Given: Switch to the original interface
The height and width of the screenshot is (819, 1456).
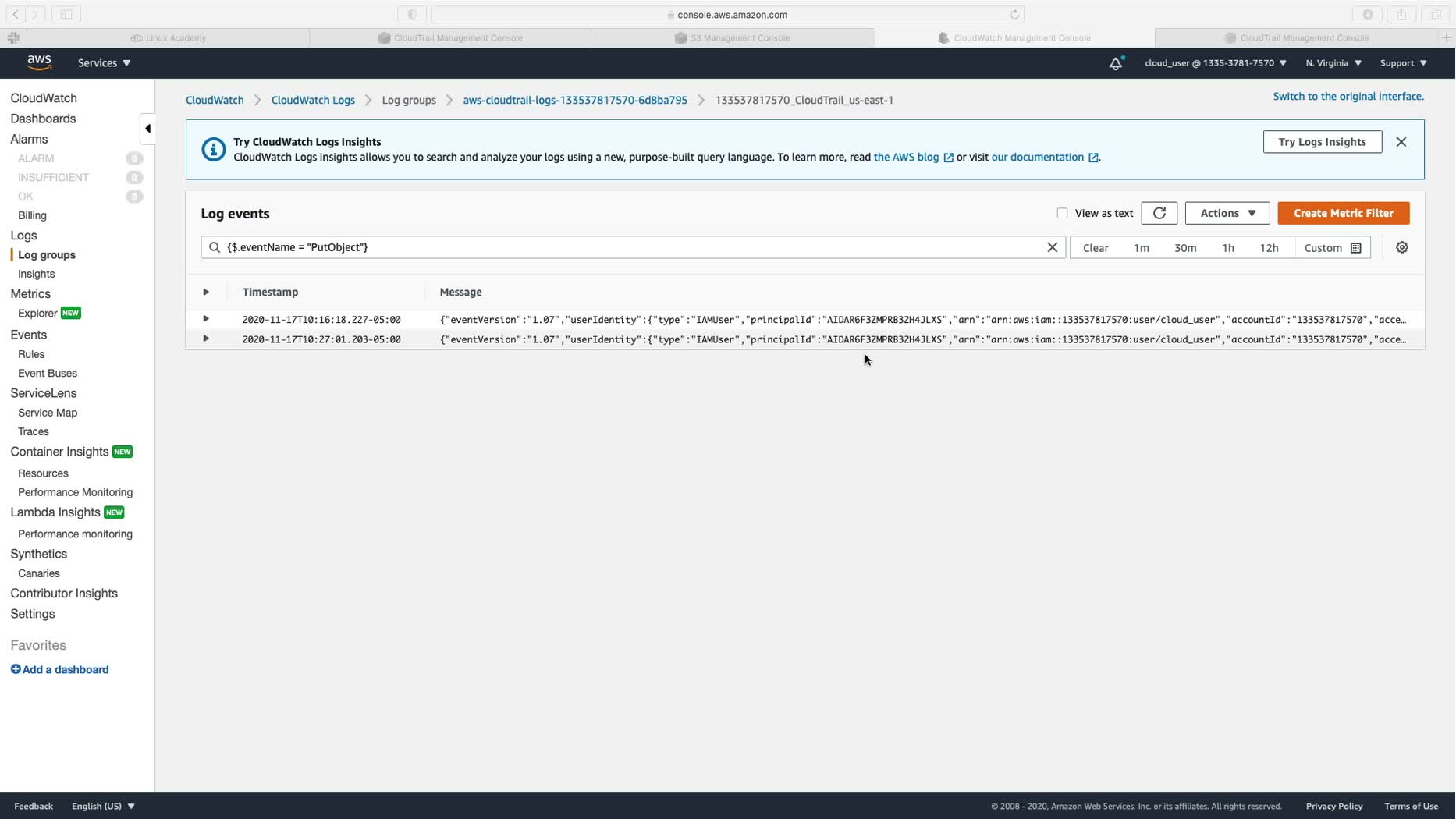Looking at the screenshot, I should point(1348,97).
